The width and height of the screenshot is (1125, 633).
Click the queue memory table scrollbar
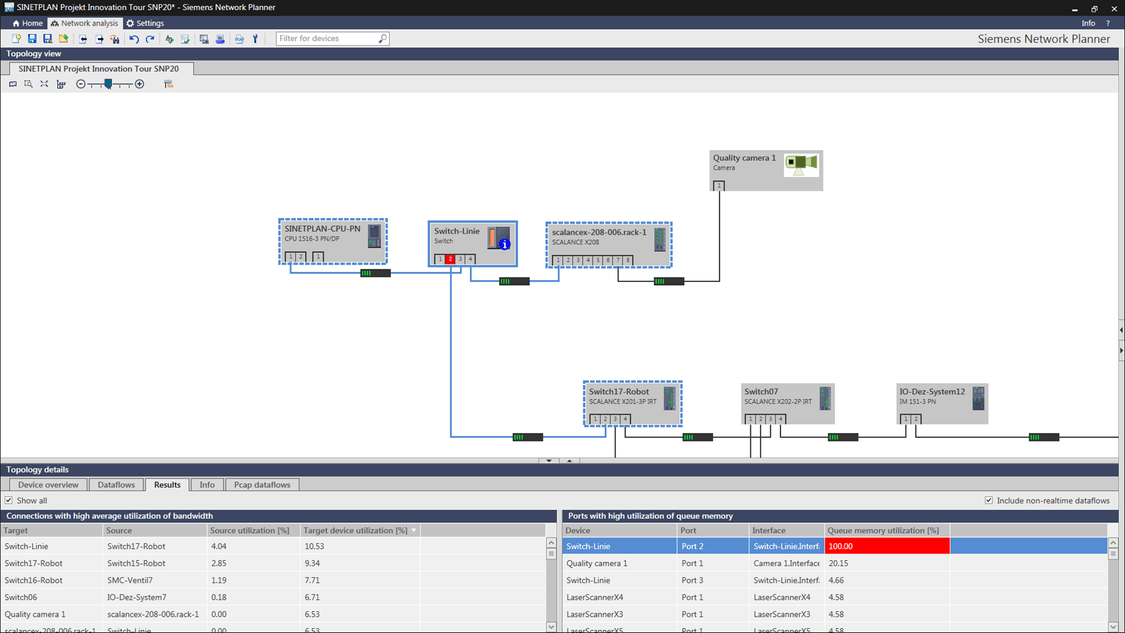click(1113, 585)
